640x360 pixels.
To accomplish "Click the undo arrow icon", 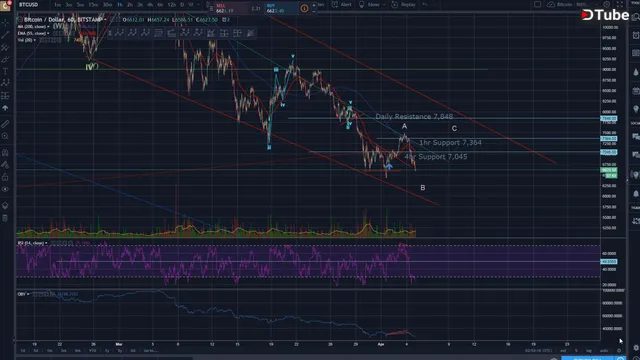I will click(425, 4).
